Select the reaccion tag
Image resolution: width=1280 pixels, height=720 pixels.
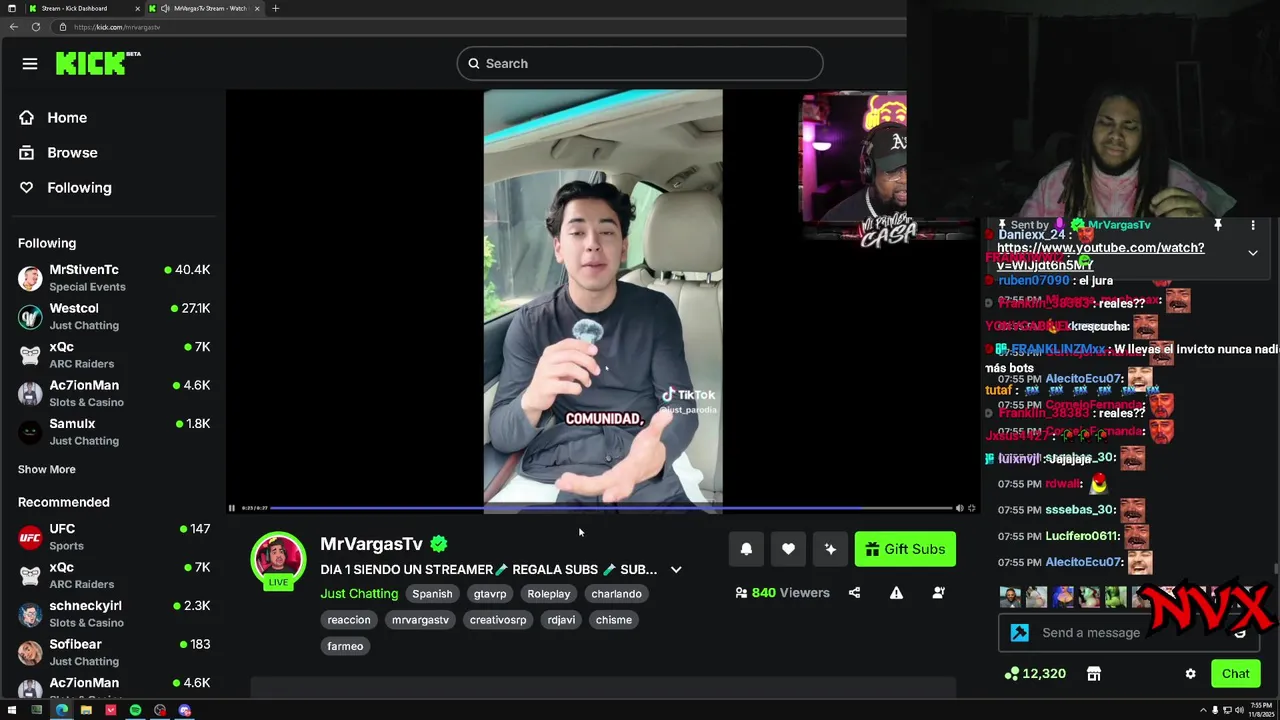(349, 620)
